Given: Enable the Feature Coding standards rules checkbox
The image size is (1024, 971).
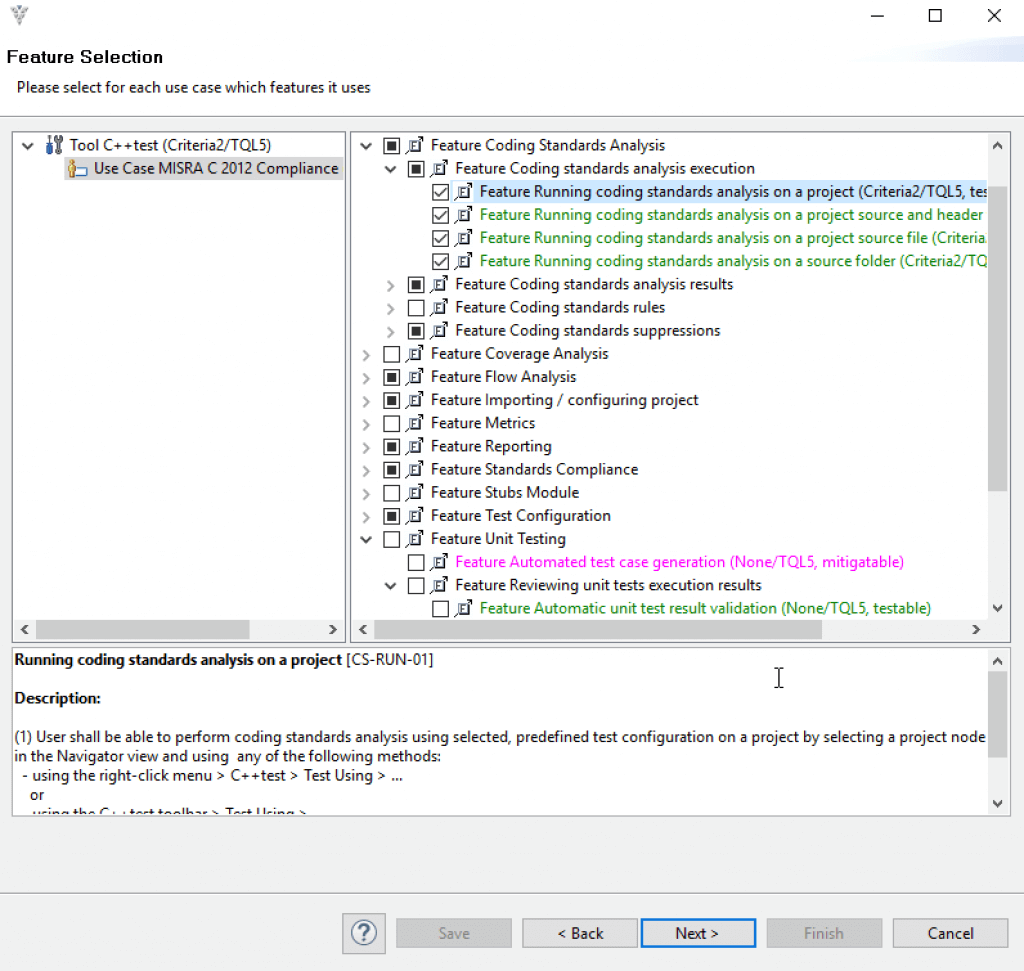Looking at the screenshot, I should tap(416, 308).
